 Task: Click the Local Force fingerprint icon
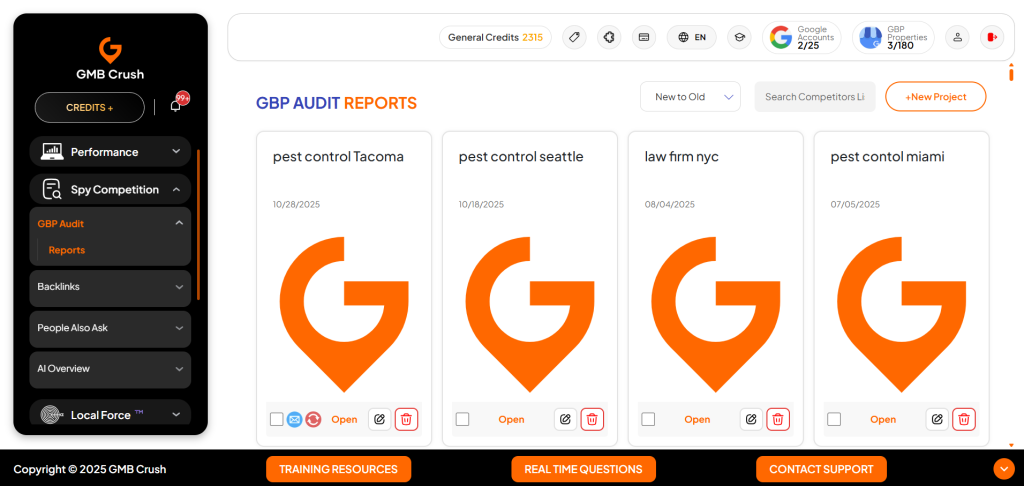tap(52, 415)
